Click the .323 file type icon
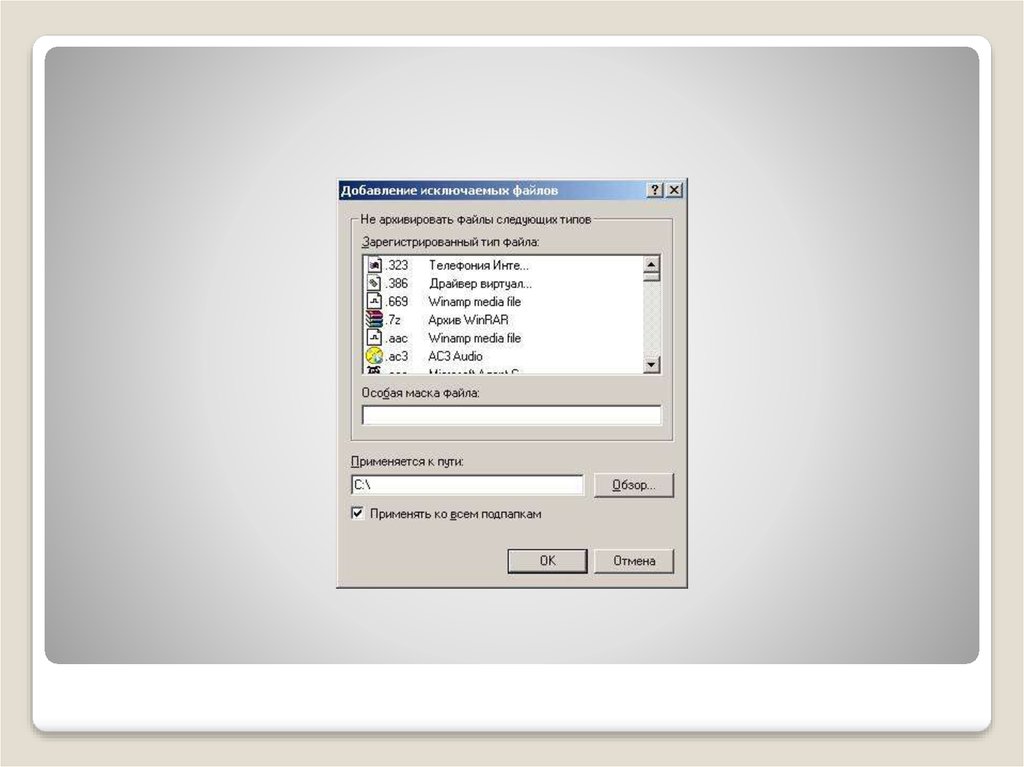Screen dimensions: 1024x767 click(x=375, y=266)
